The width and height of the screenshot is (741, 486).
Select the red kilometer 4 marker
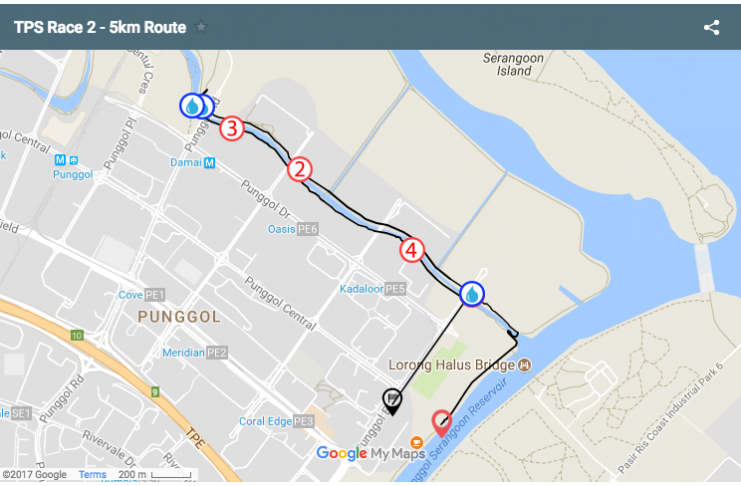(412, 250)
